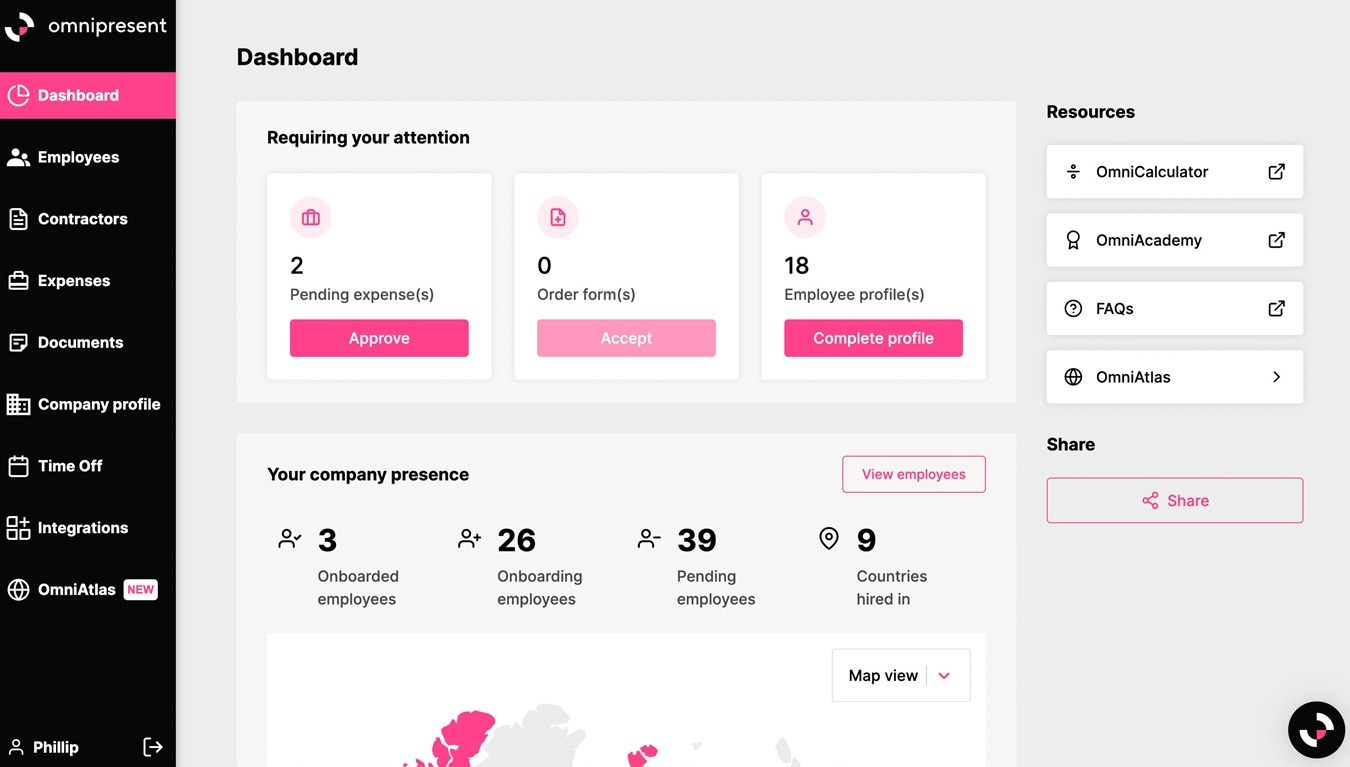Screen dimensions: 1350x767
Task: Open the Employees sidebar menu
Action: tap(78, 157)
